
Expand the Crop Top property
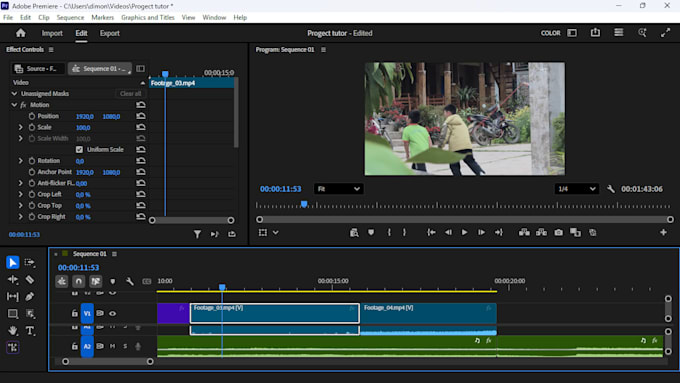[20, 206]
